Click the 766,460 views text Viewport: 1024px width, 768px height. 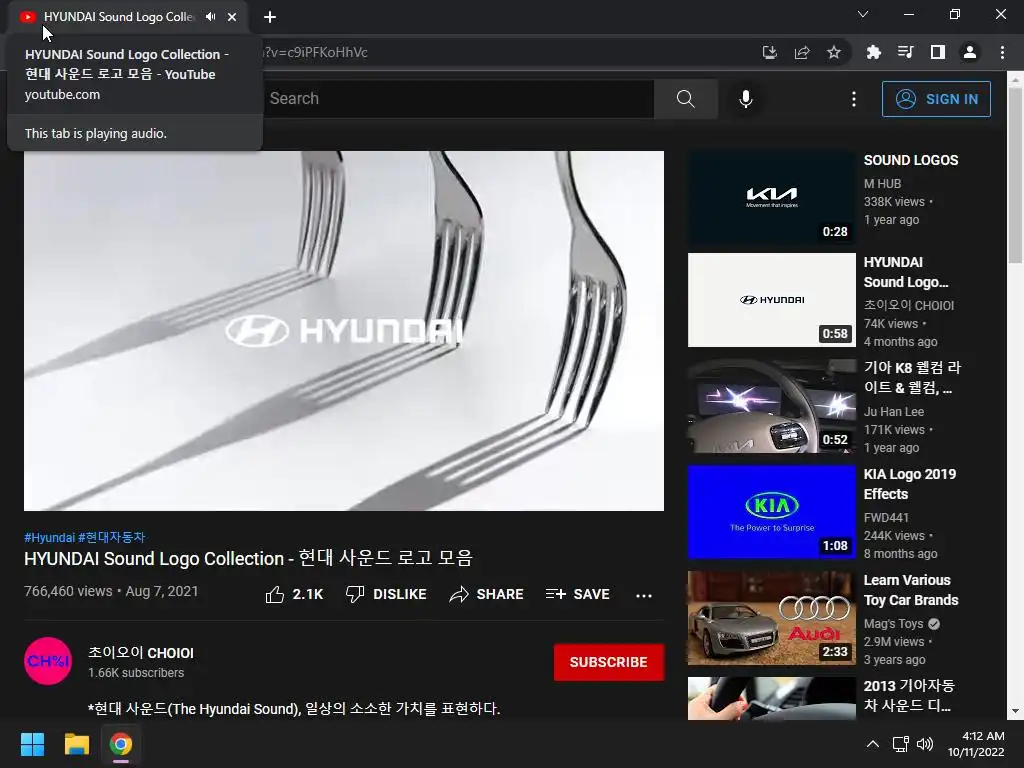68,591
